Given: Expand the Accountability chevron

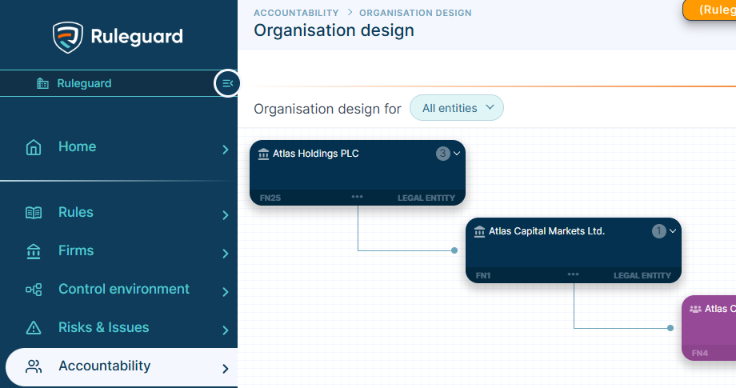Looking at the screenshot, I should (x=225, y=369).
